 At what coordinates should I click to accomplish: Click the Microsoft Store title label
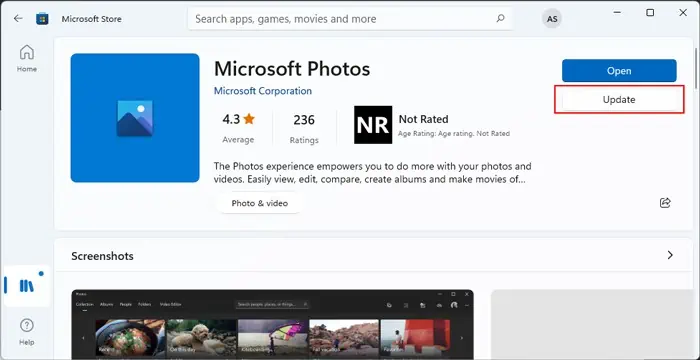tap(92, 19)
